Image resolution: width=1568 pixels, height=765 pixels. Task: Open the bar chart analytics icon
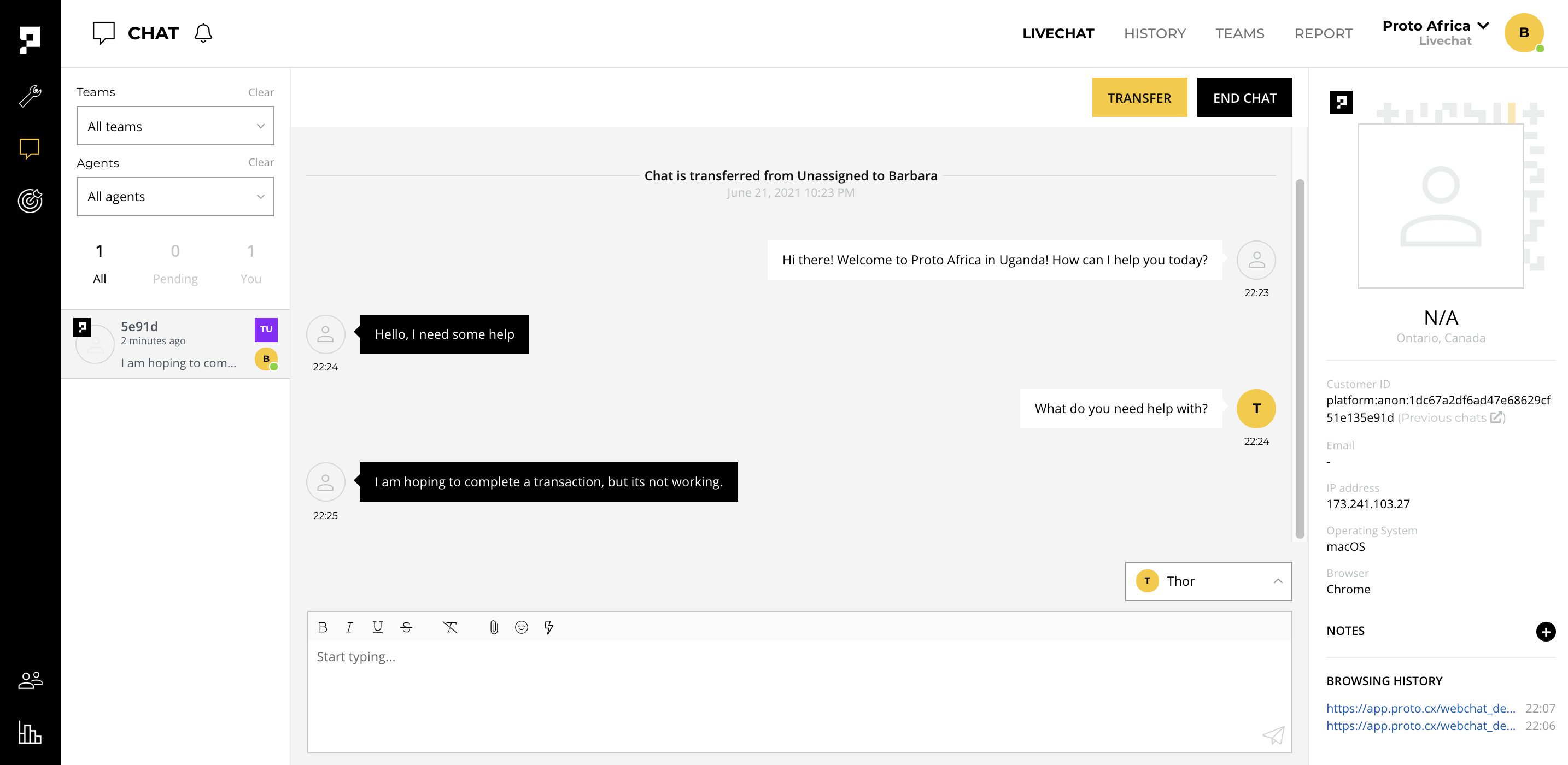[x=30, y=732]
